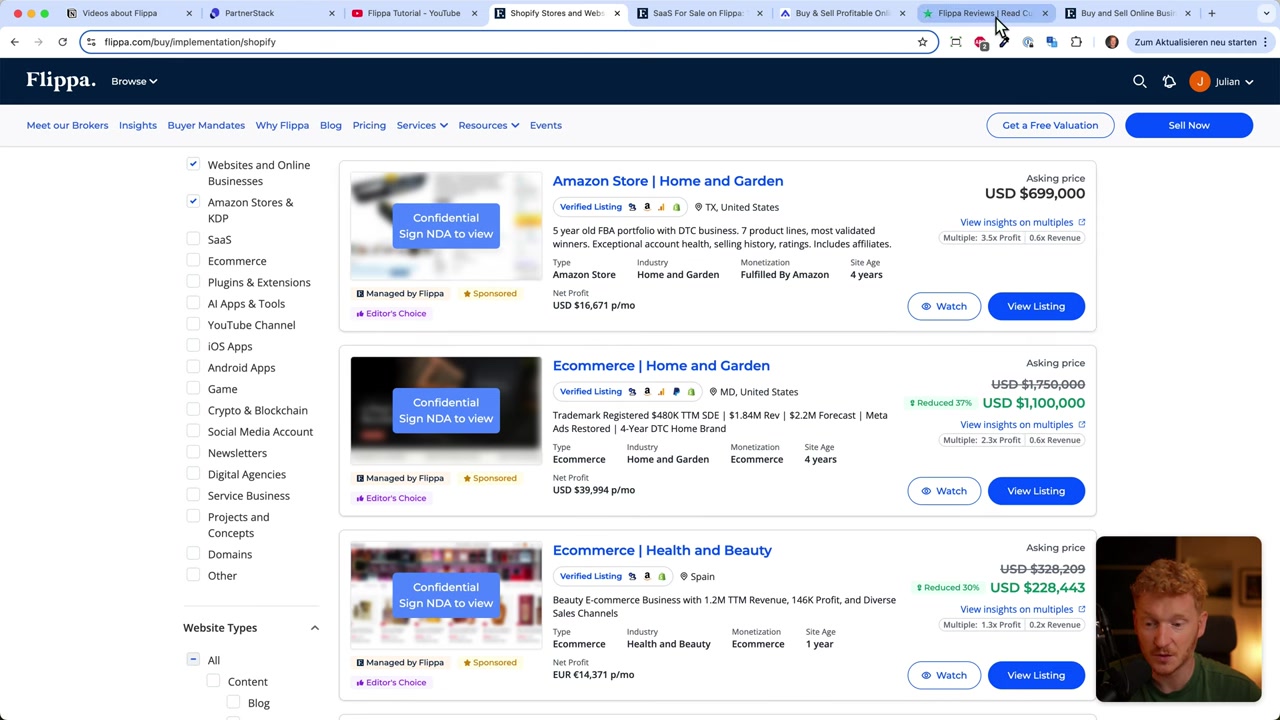Check the SaaS filter
The width and height of the screenshot is (1280, 720).
(193, 239)
